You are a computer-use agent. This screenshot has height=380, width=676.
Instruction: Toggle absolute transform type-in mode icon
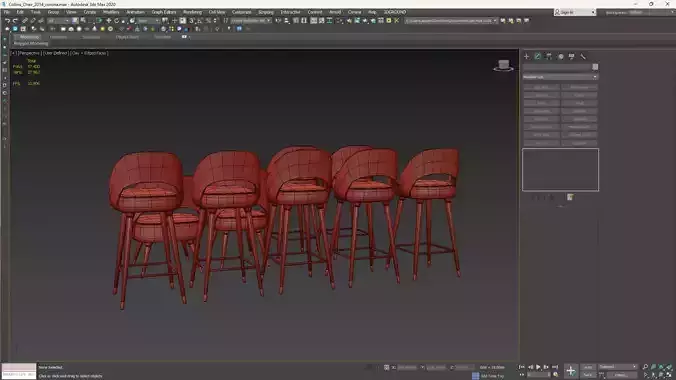386,367
